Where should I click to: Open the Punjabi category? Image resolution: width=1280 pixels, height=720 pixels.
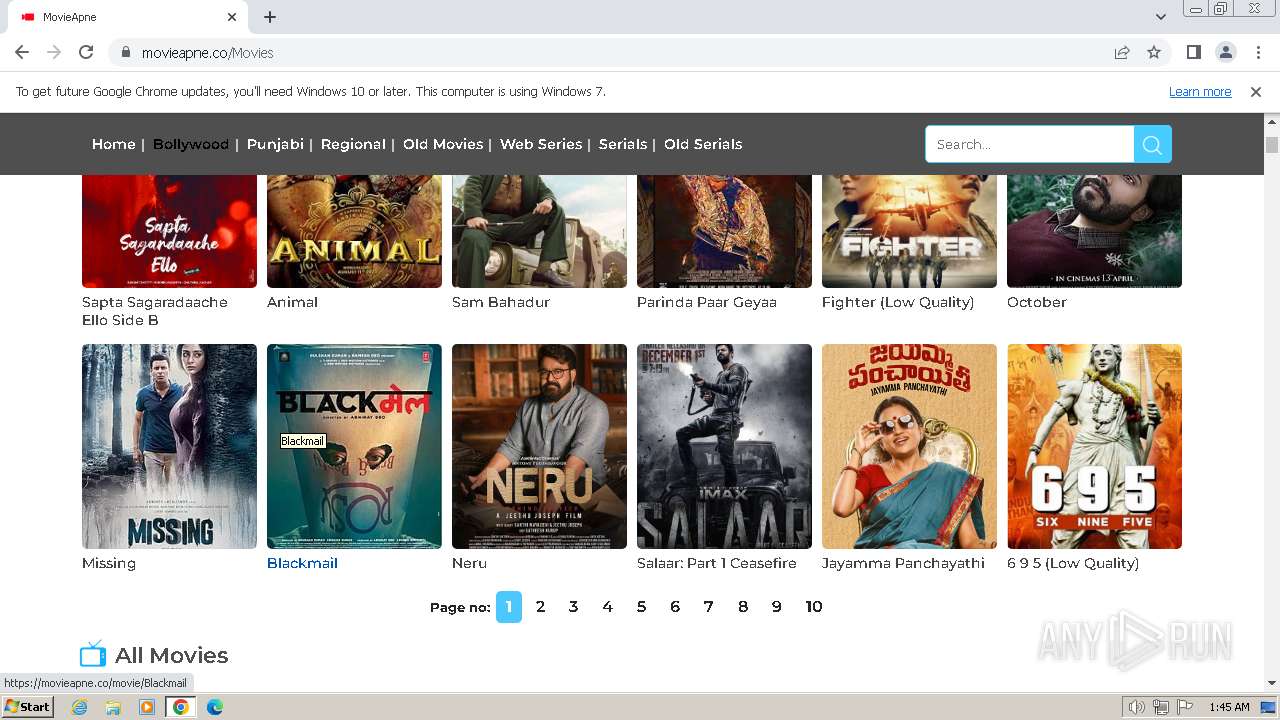pos(275,144)
